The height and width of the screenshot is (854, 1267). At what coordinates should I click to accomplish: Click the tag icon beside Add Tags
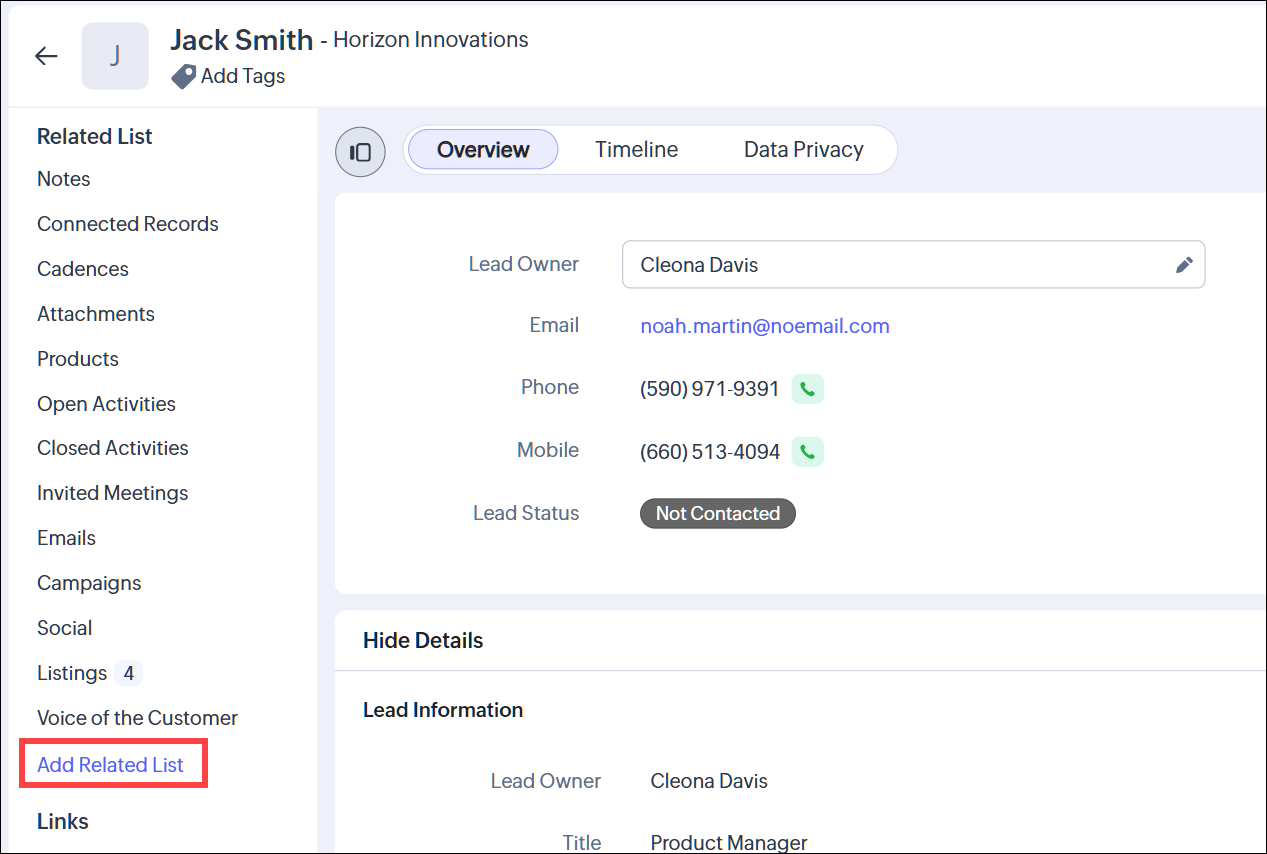[x=183, y=77]
